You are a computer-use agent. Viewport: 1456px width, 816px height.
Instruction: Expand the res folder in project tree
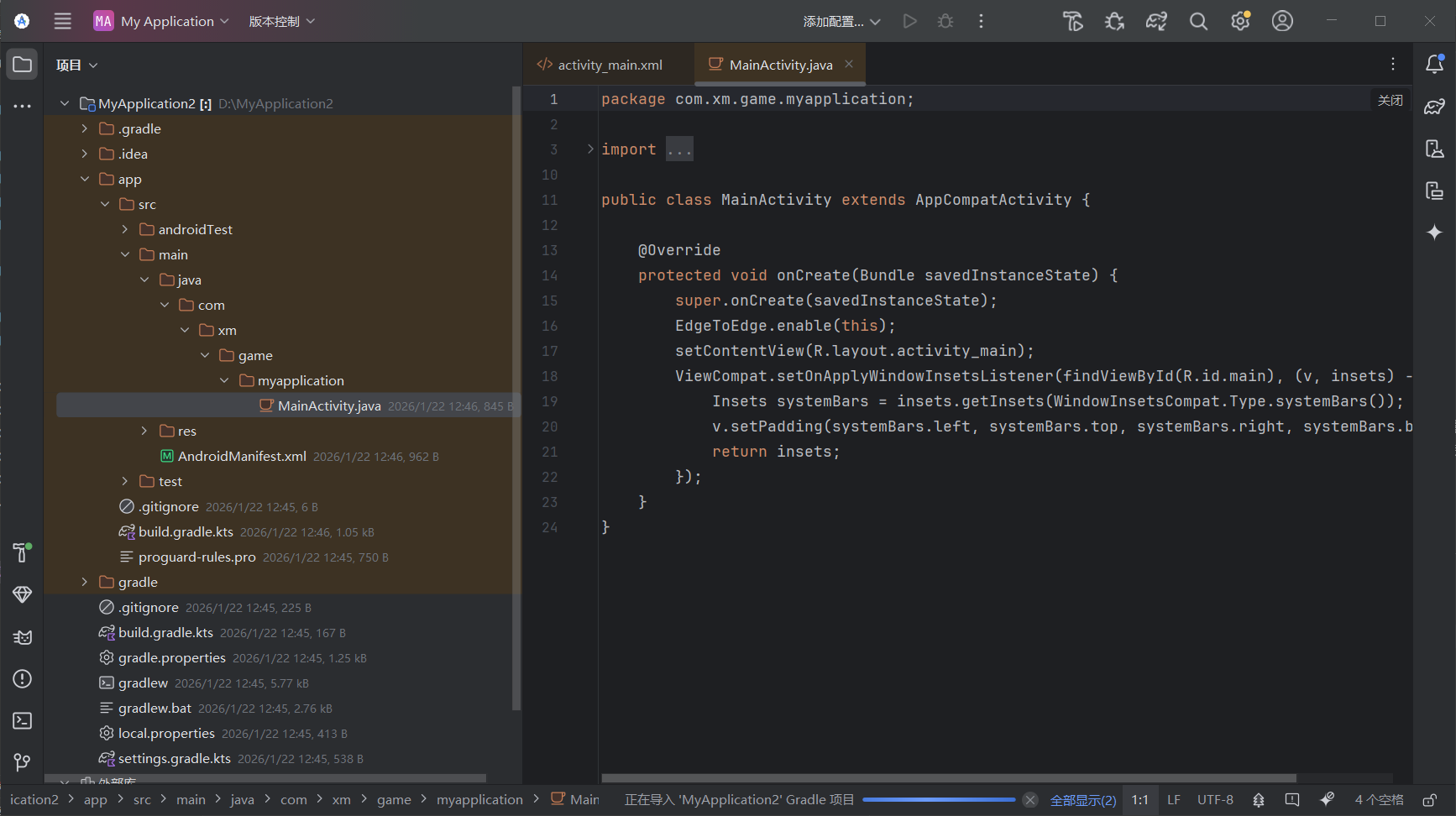click(x=144, y=431)
